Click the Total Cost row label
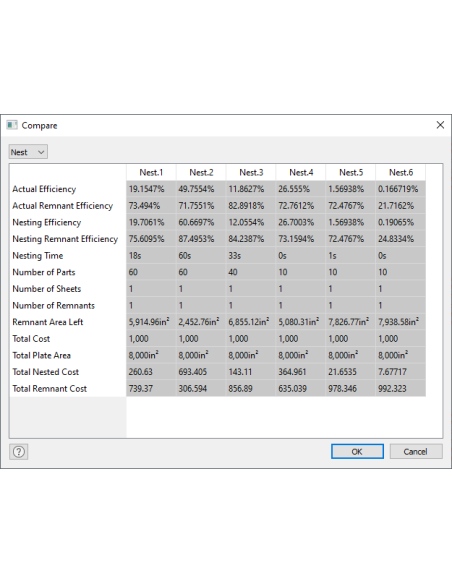 [x=31, y=339]
